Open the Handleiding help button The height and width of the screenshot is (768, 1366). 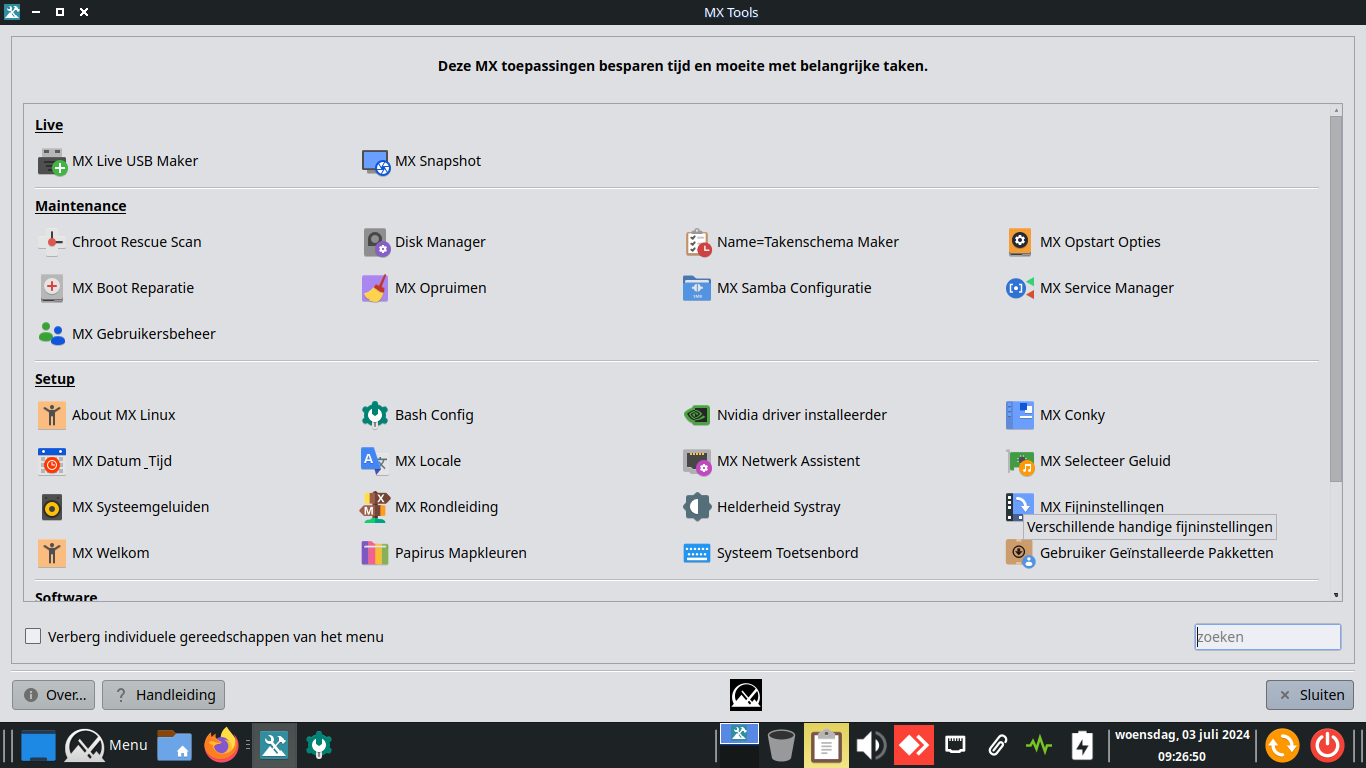164,695
